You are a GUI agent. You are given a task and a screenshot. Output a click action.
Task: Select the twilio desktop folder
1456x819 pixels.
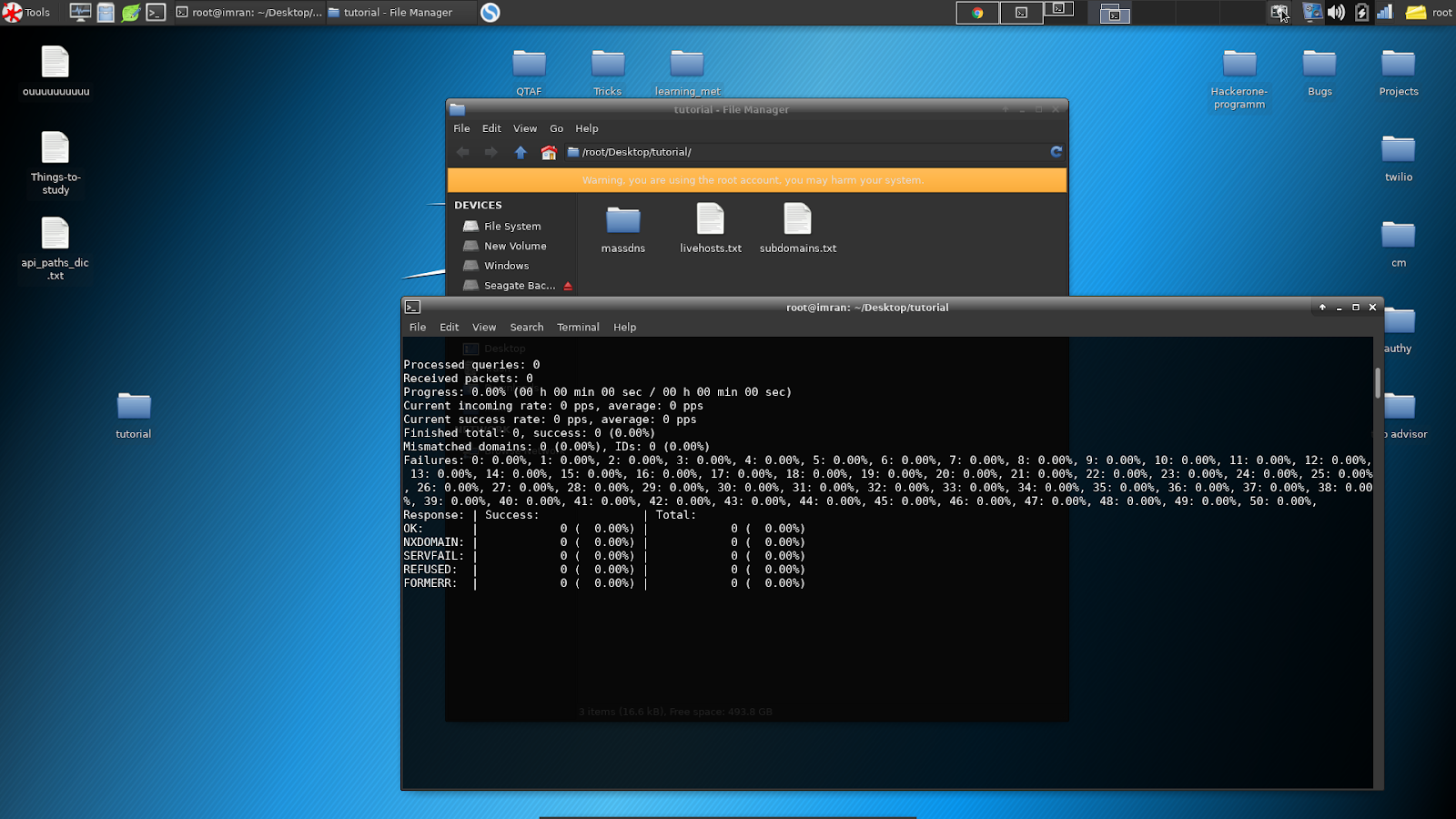(x=1399, y=157)
